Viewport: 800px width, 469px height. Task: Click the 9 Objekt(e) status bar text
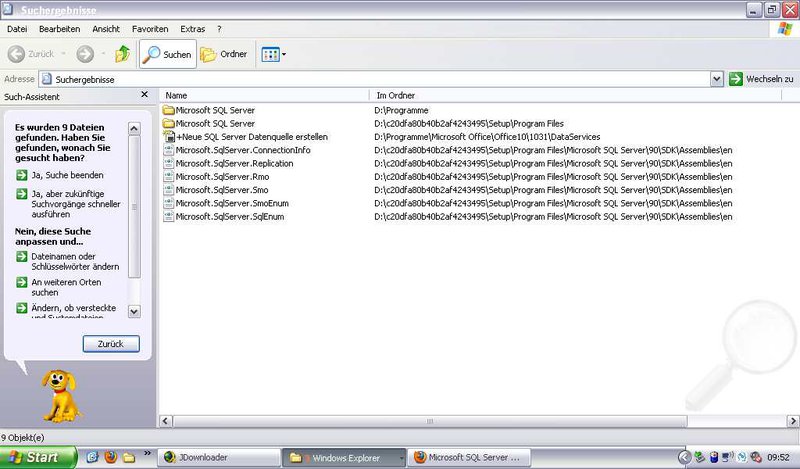pyautogui.click(x=22, y=438)
